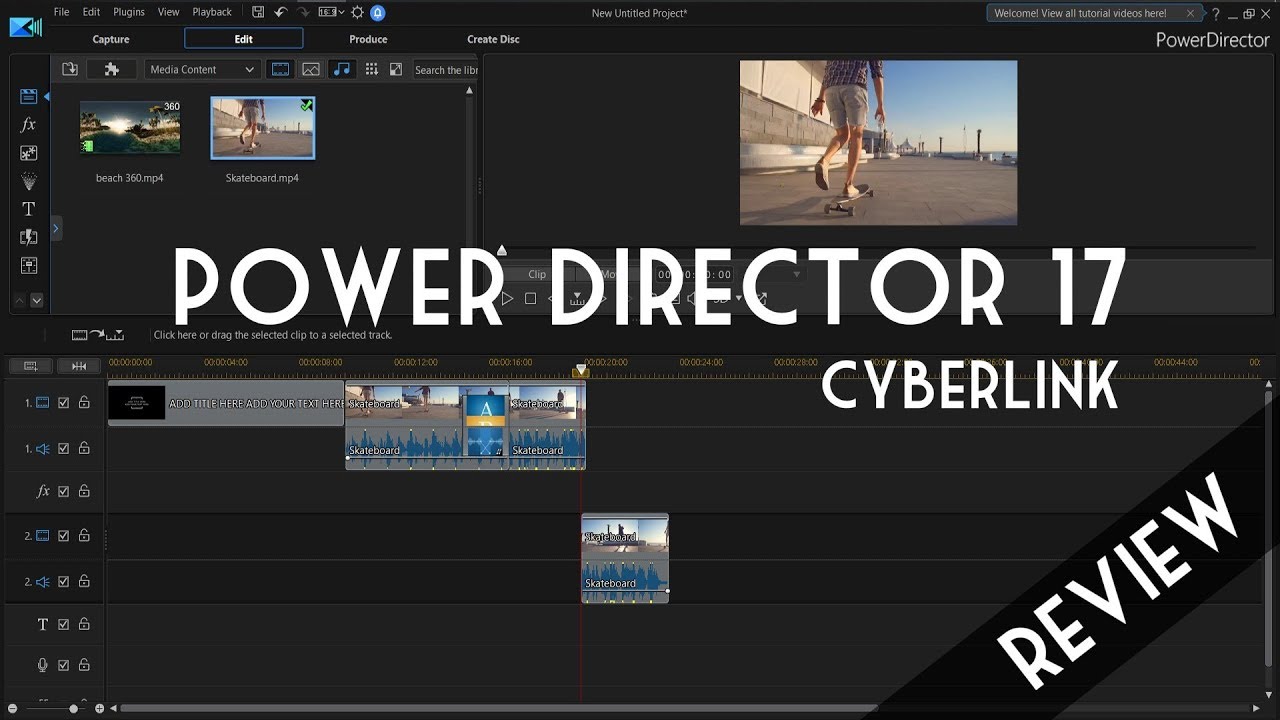
Task: Click the library expand/detach icon
Action: (396, 69)
